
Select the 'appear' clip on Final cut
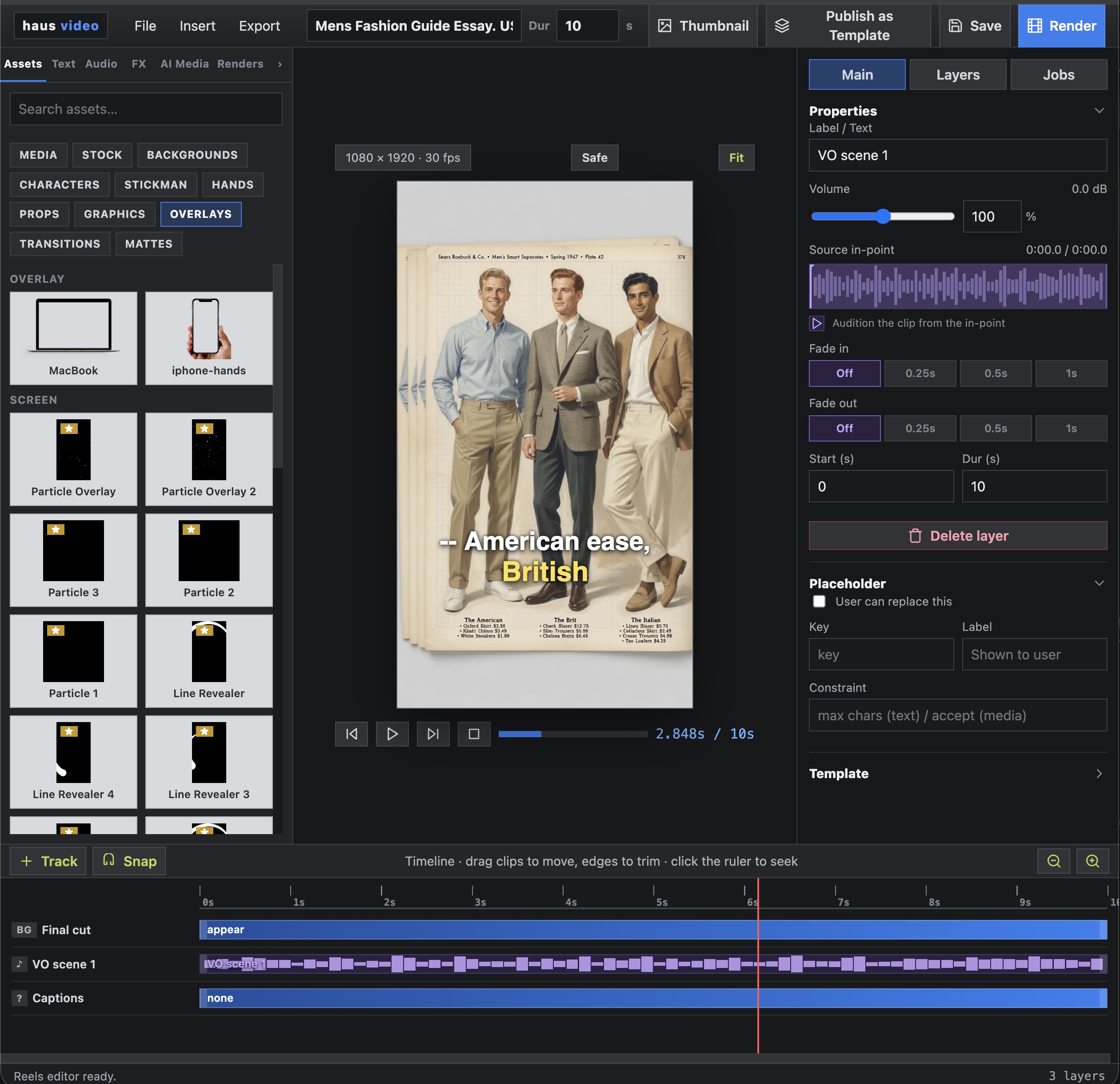[652, 930]
